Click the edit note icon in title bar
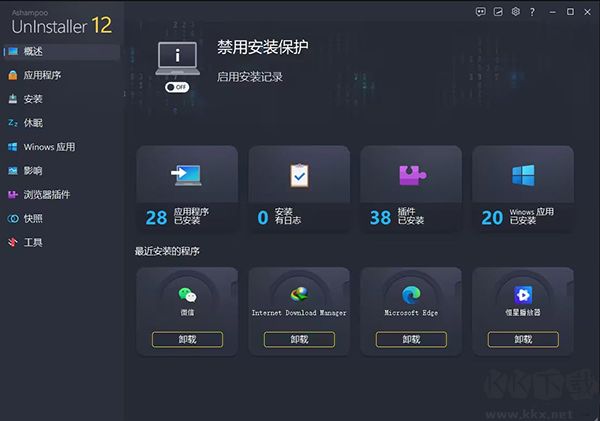600x421 pixels. pyautogui.click(x=498, y=12)
